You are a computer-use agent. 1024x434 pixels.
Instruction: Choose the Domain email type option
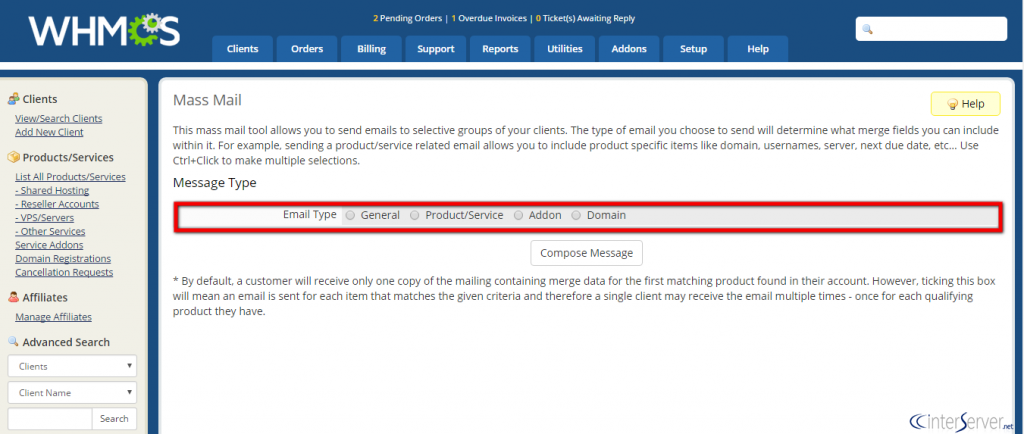point(576,215)
